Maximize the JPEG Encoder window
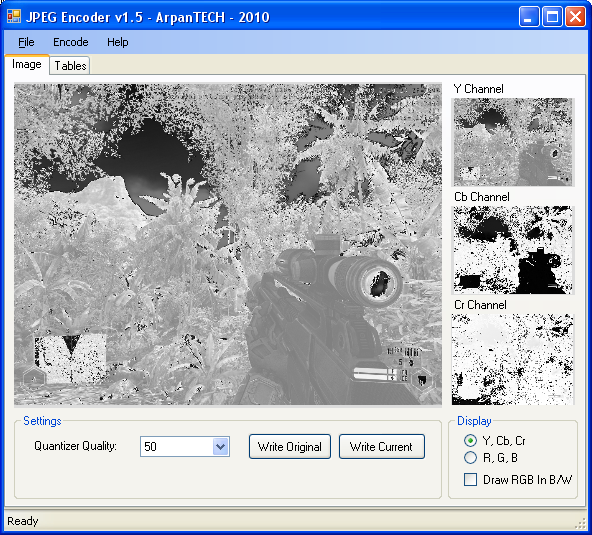The image size is (592, 535). 552,17
